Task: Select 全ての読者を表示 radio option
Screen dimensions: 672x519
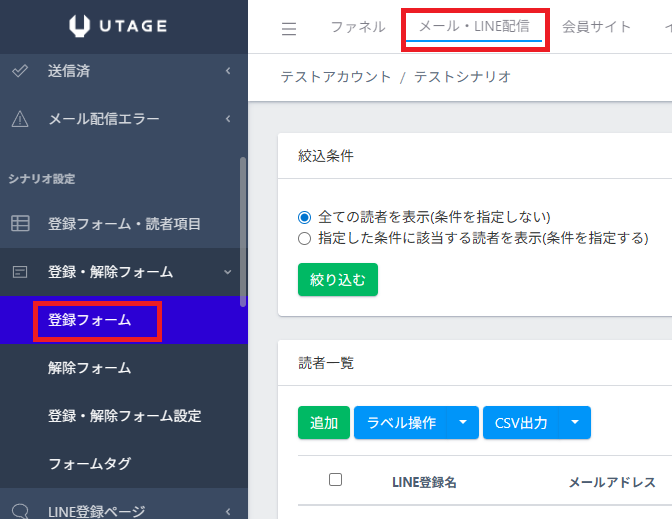Action: [305, 217]
